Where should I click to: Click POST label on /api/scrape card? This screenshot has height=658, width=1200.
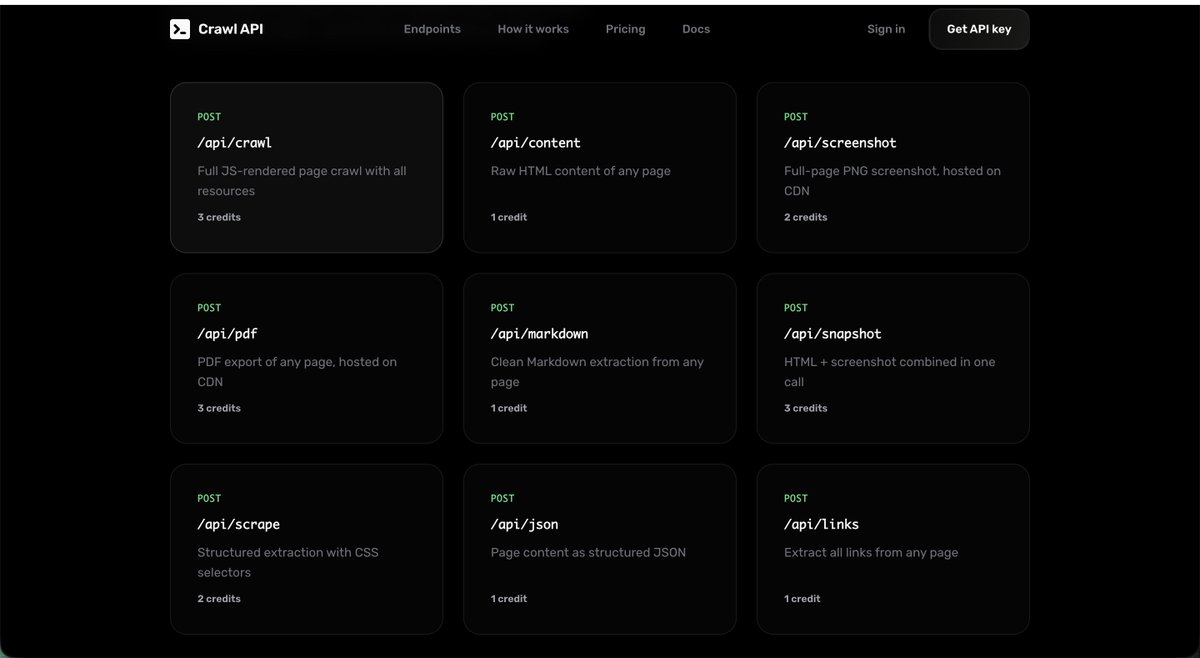coord(209,498)
